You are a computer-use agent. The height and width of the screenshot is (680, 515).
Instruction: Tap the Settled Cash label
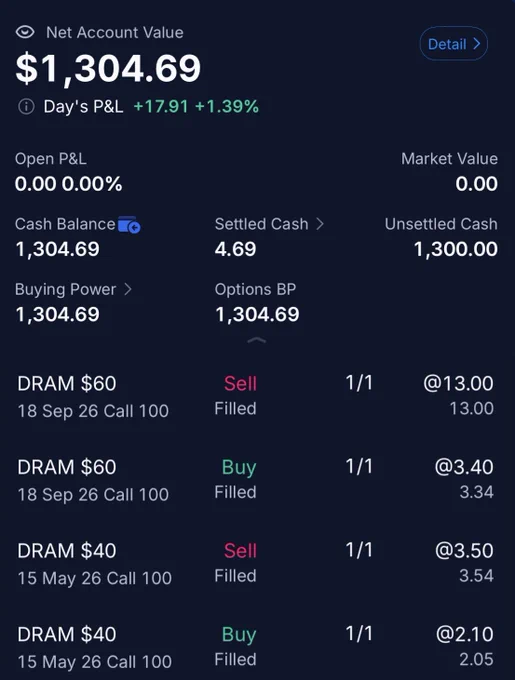pyautogui.click(x=261, y=224)
